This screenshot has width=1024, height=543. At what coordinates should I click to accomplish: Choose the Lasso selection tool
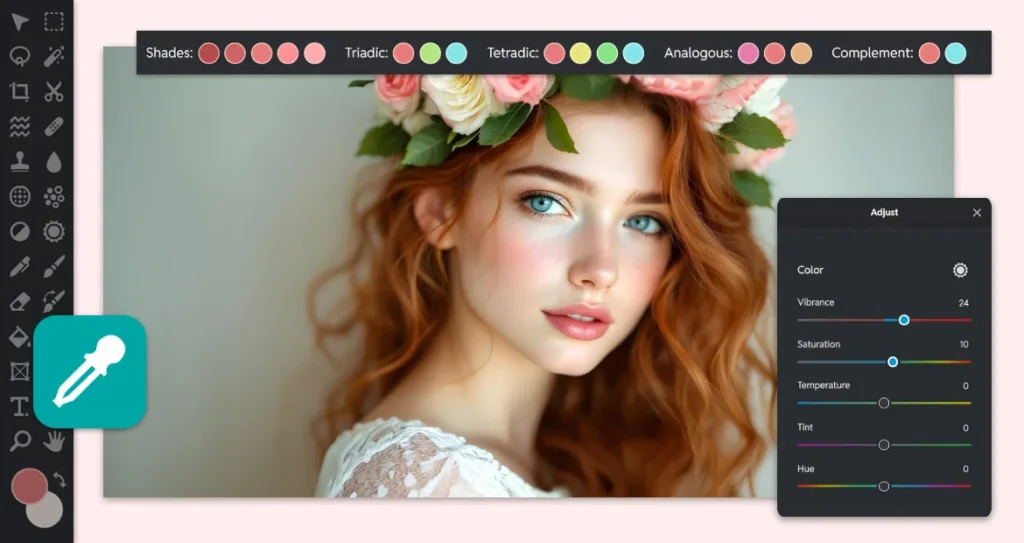coord(20,57)
